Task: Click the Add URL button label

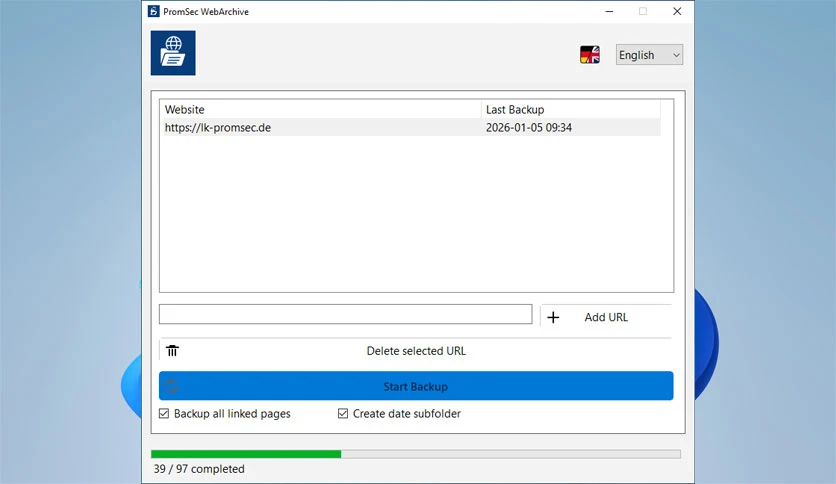Action: coord(606,317)
